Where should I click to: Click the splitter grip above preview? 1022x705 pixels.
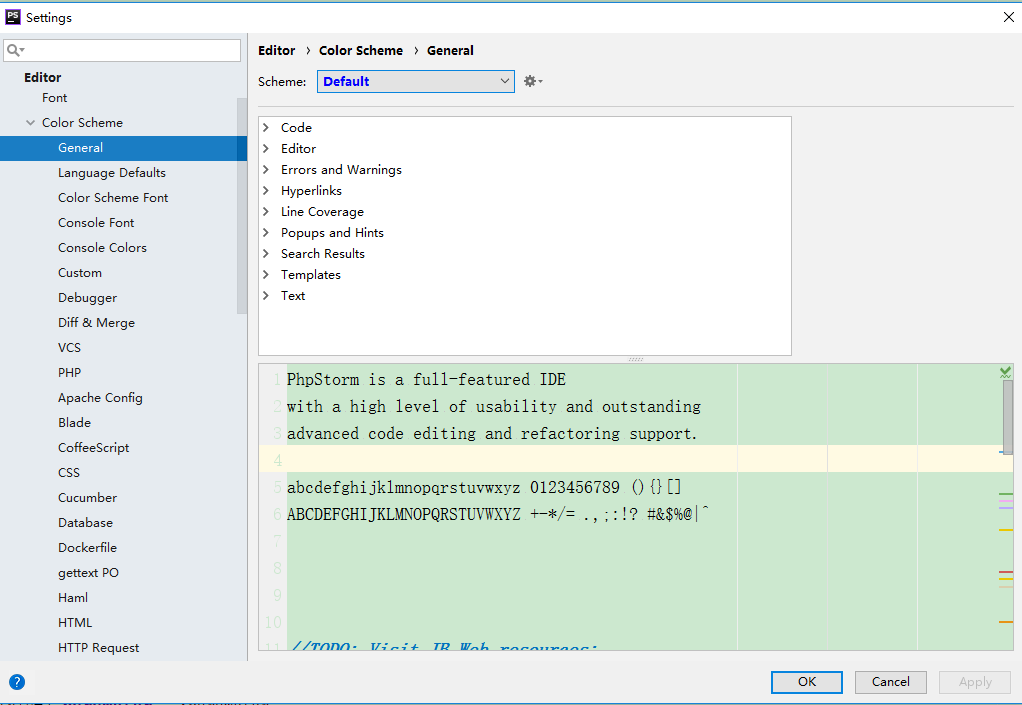point(635,359)
